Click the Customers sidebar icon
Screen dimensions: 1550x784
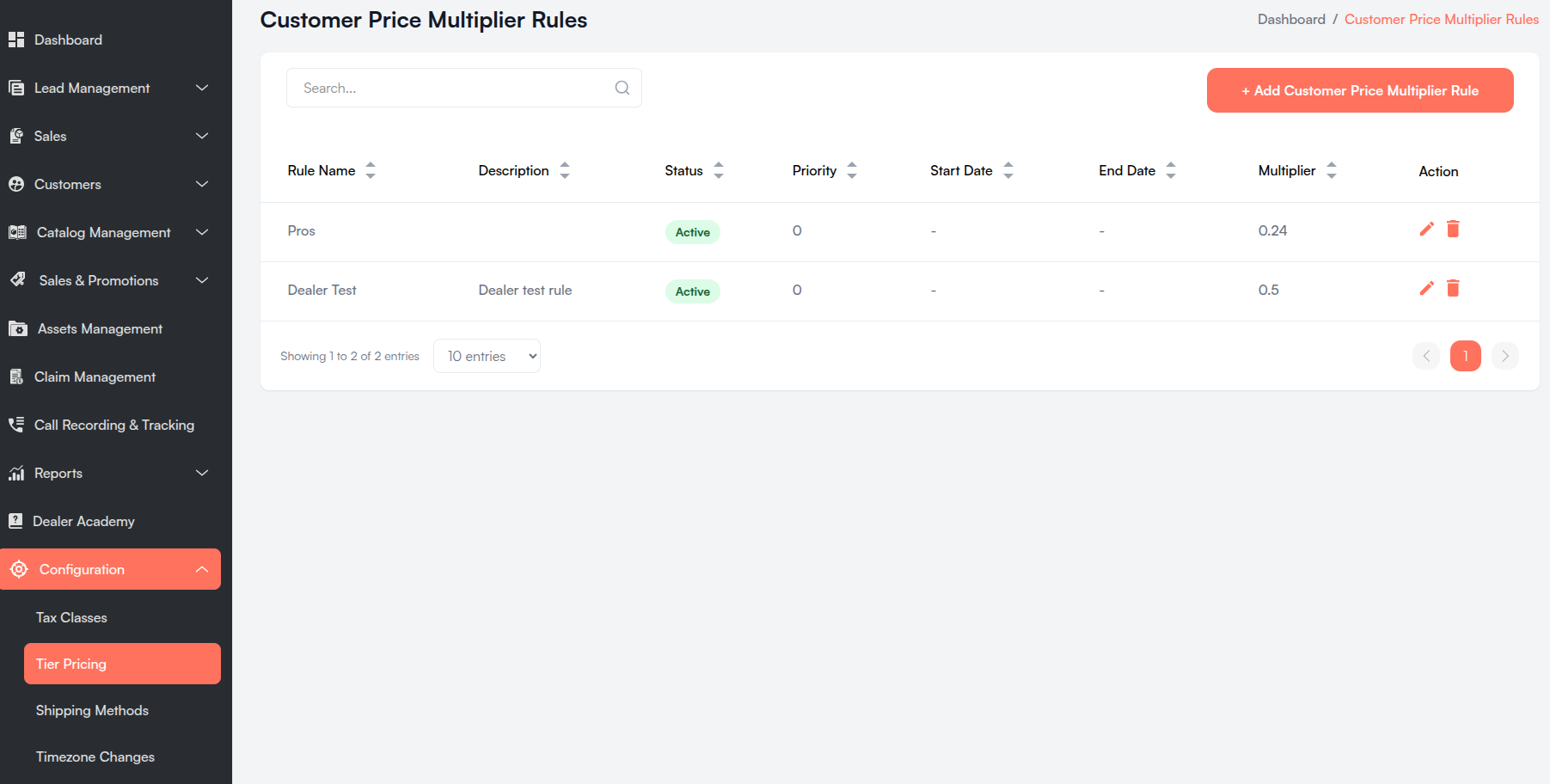pos(16,184)
